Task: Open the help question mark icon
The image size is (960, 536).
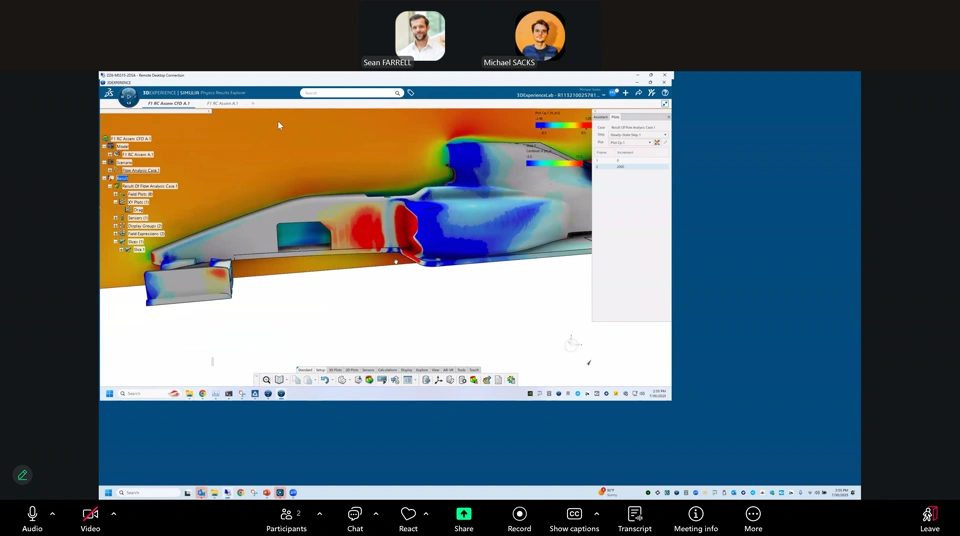Action: [665, 93]
